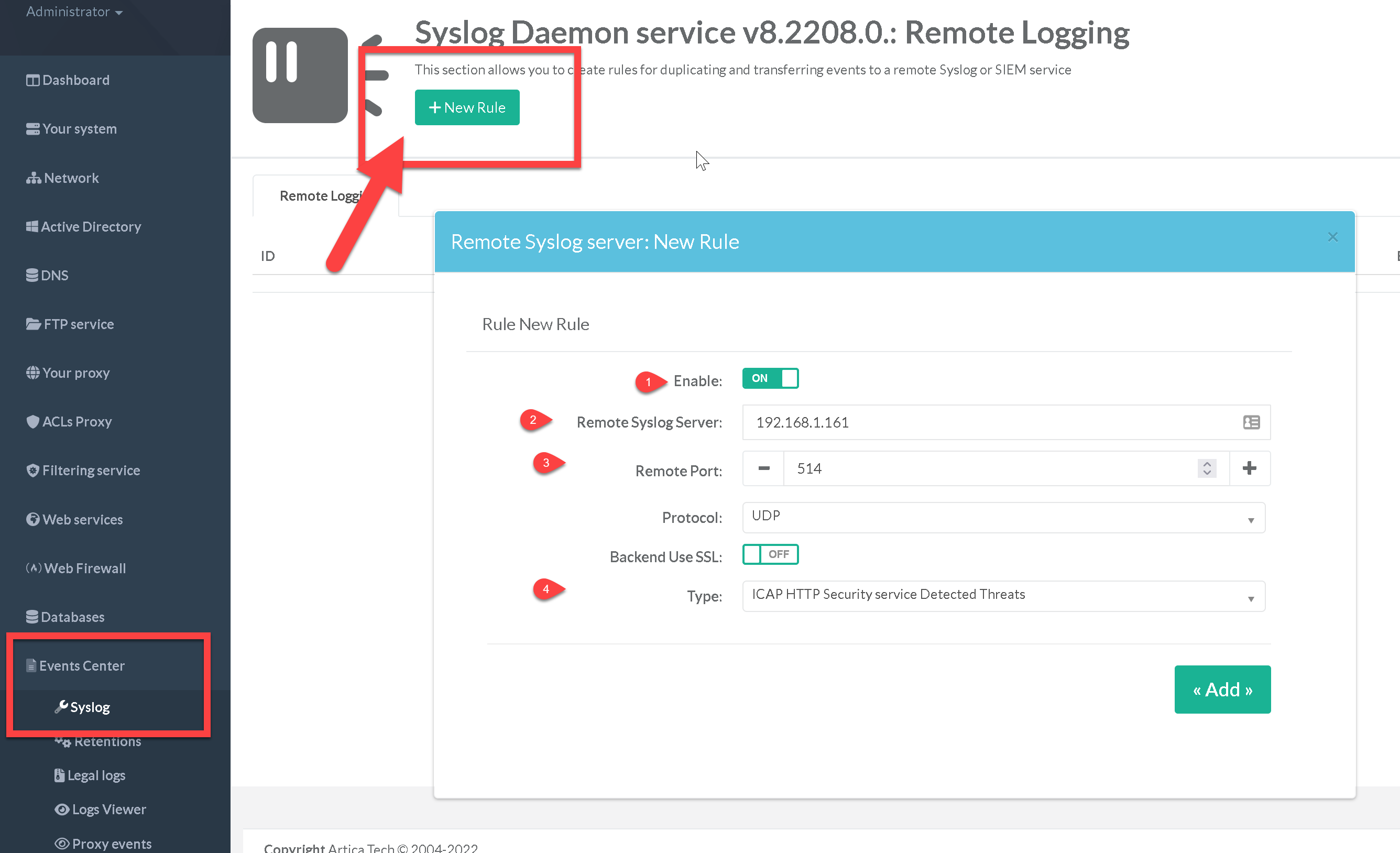Click the Your proxy globe icon
The width and height of the screenshot is (1400, 853).
[32, 373]
